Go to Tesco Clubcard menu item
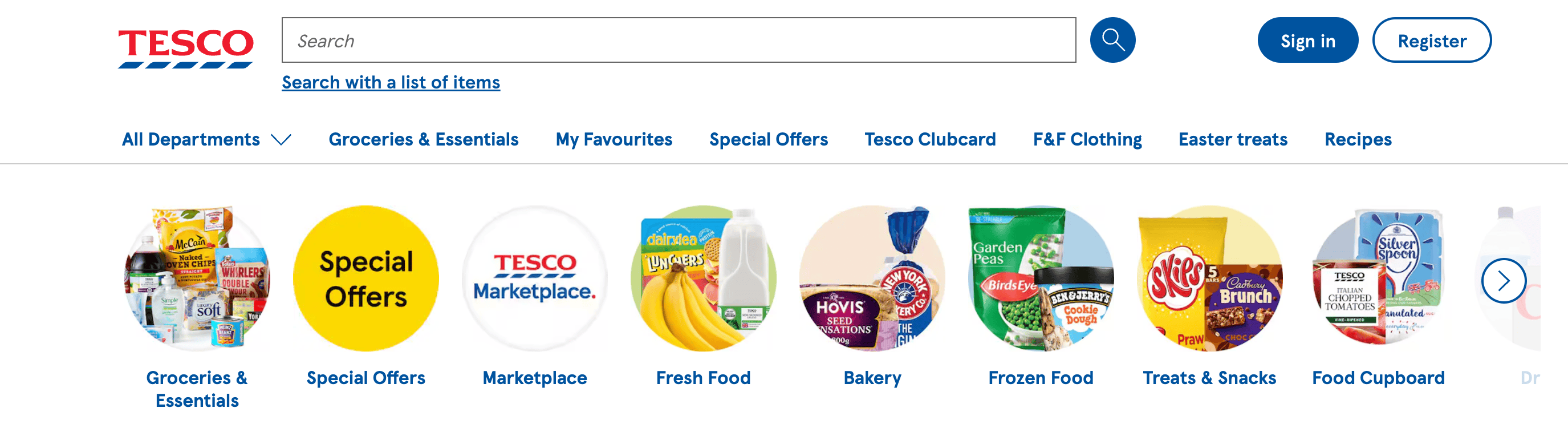 (930, 139)
